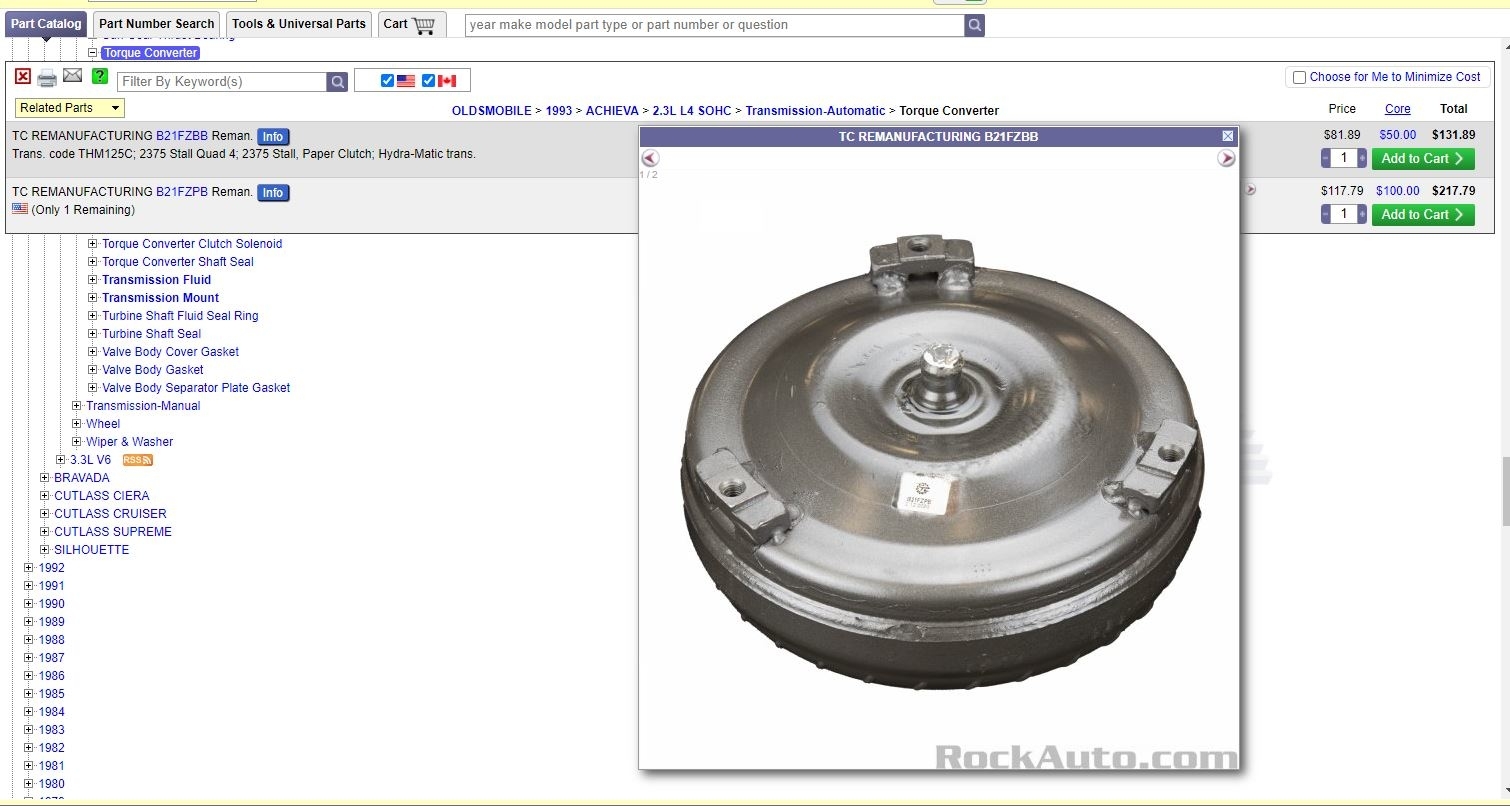
Task: Decrease quantity for the $217.79 item
Action: (x=1326, y=214)
